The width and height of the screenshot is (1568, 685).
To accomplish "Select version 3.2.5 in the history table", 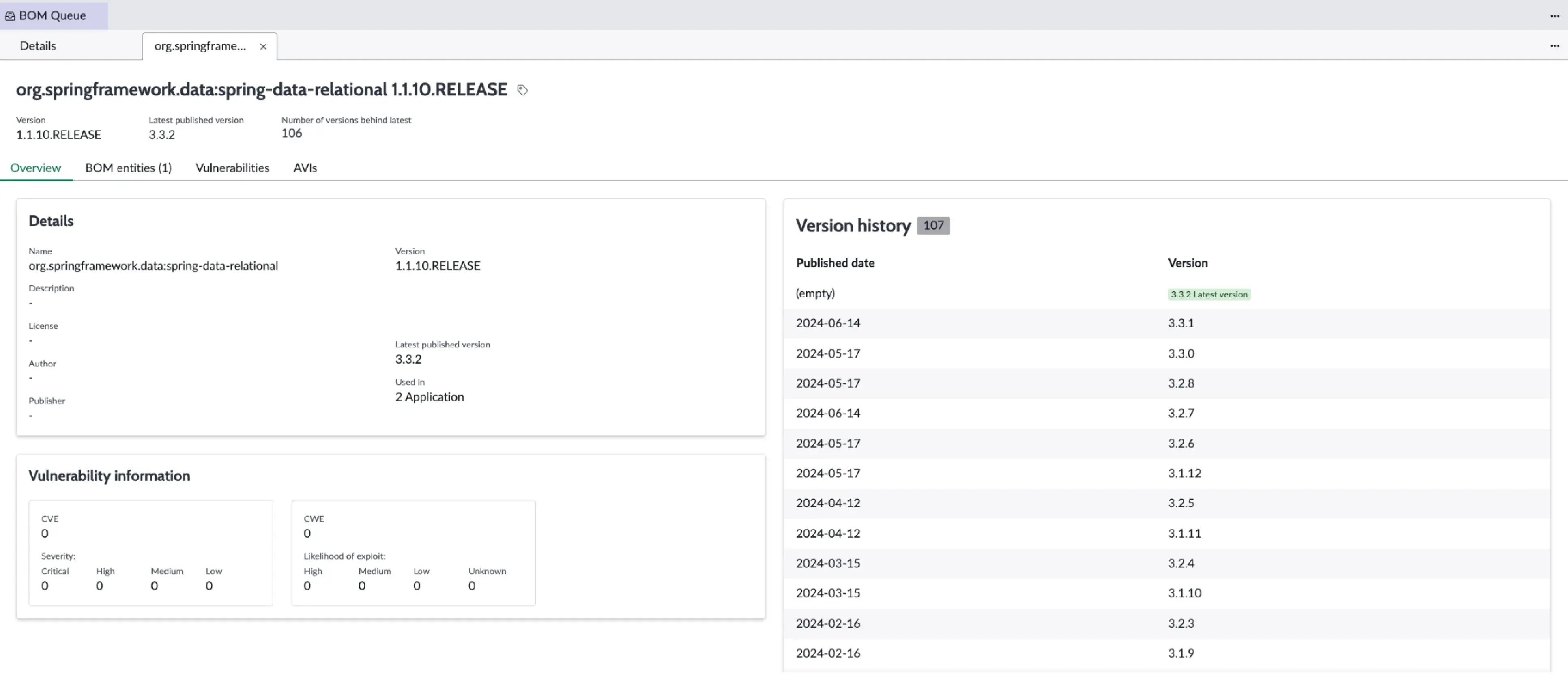I will (x=1181, y=503).
